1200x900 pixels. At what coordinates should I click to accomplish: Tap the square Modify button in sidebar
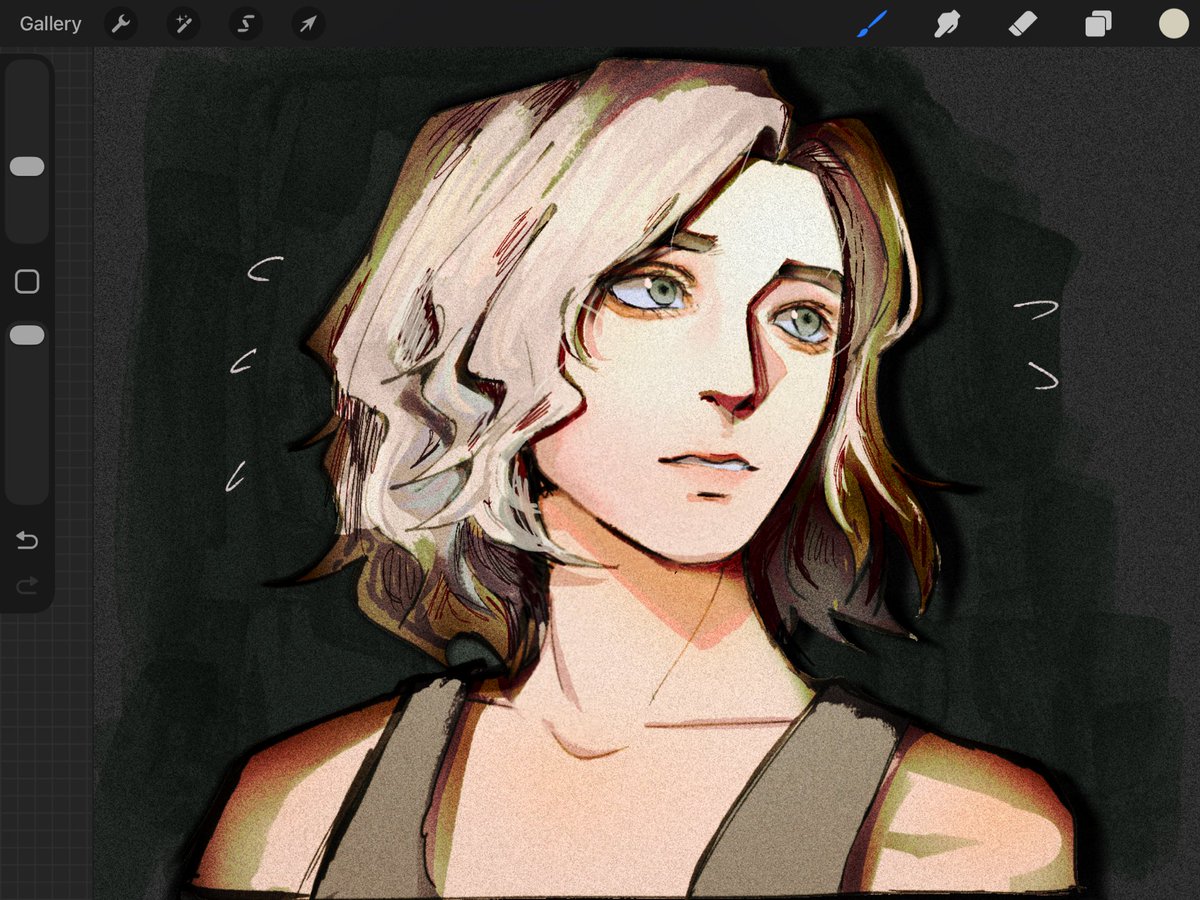(27, 282)
